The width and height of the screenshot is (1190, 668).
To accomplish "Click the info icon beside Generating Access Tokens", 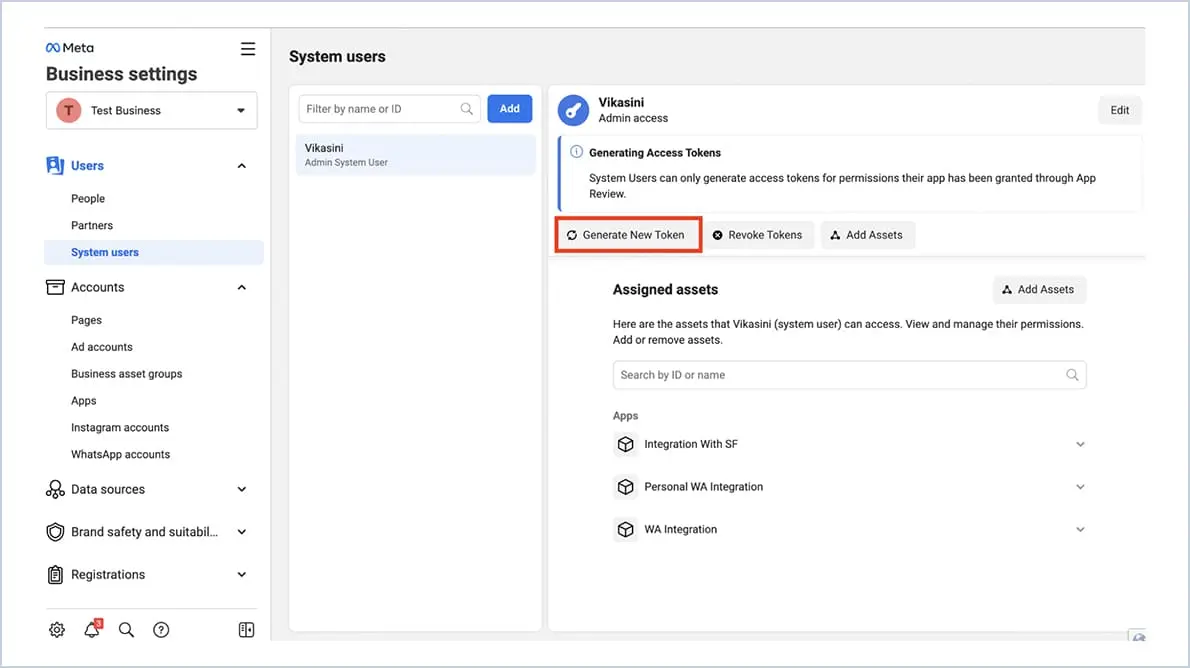I will [x=576, y=152].
